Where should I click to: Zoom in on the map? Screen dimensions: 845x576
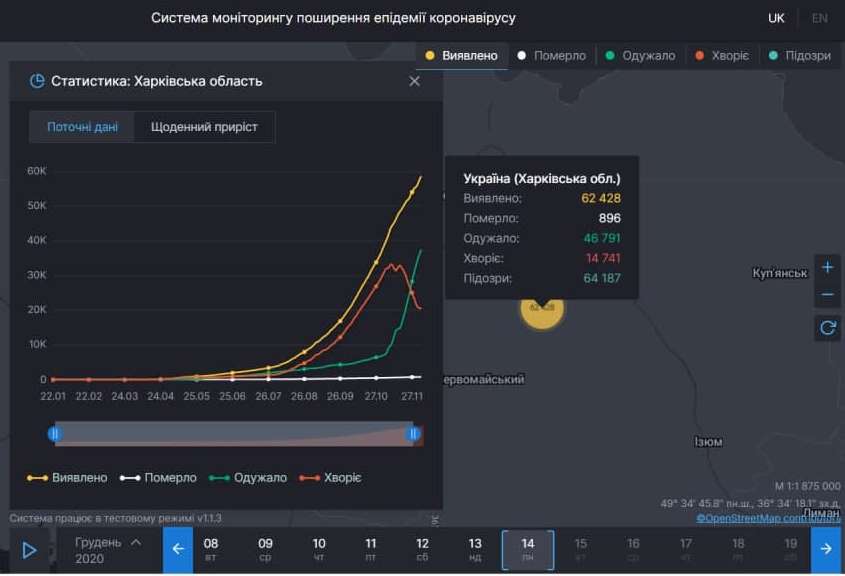[827, 267]
